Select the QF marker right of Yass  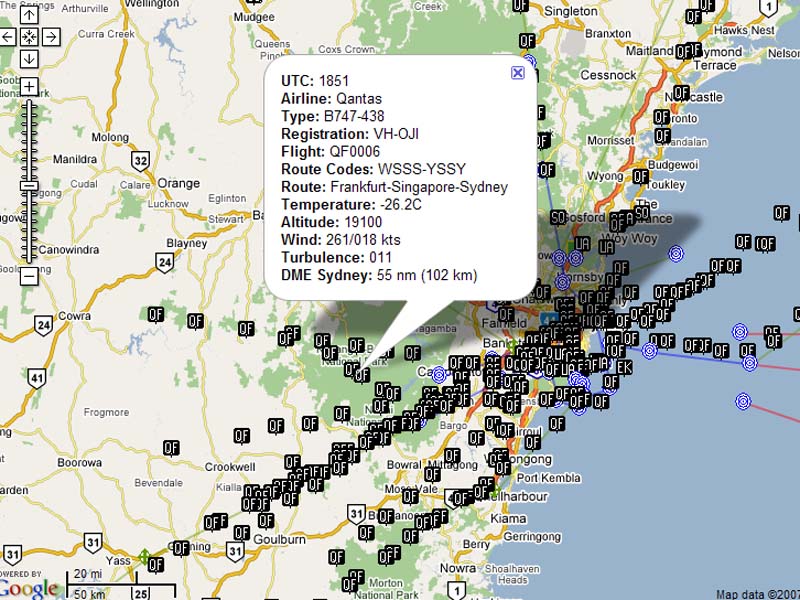click(156, 564)
